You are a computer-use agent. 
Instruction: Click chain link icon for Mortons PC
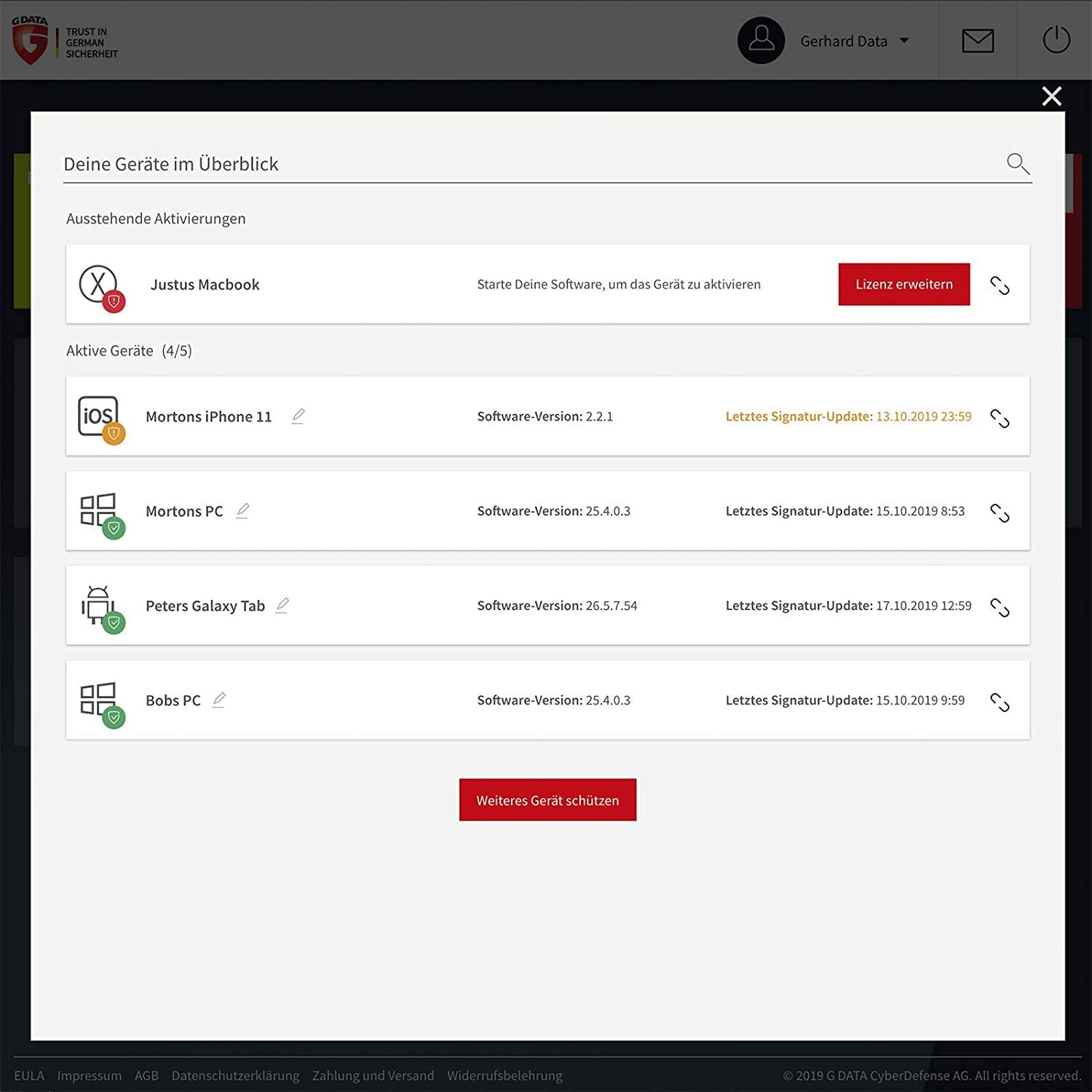(x=1000, y=513)
